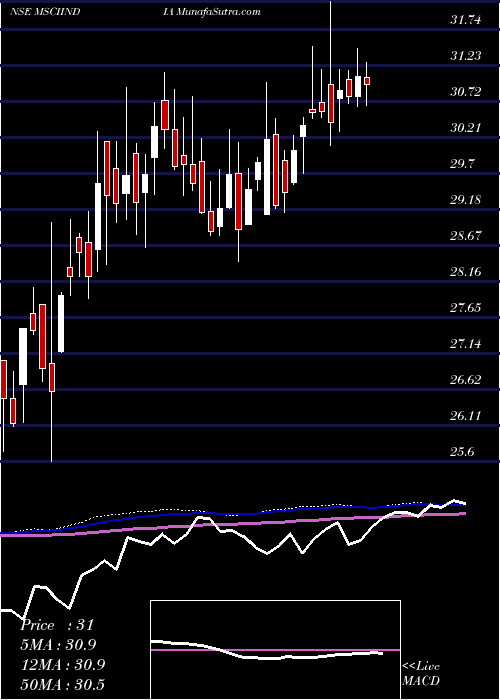
Task: Select the 31.23 price axis label
Action: [x=466, y=56]
